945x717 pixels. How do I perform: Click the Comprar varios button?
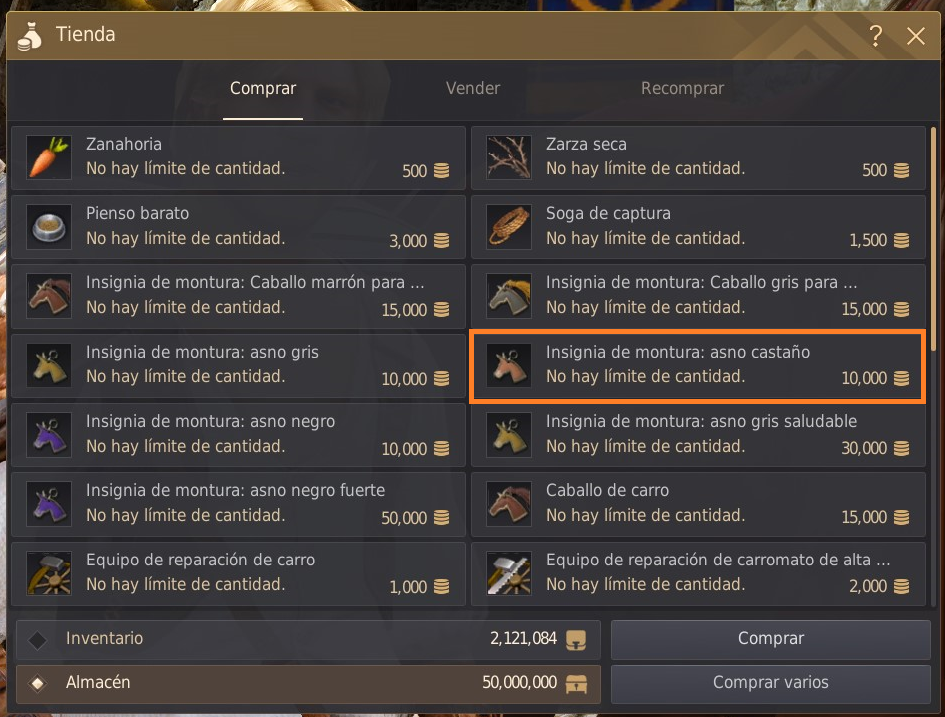(771, 683)
